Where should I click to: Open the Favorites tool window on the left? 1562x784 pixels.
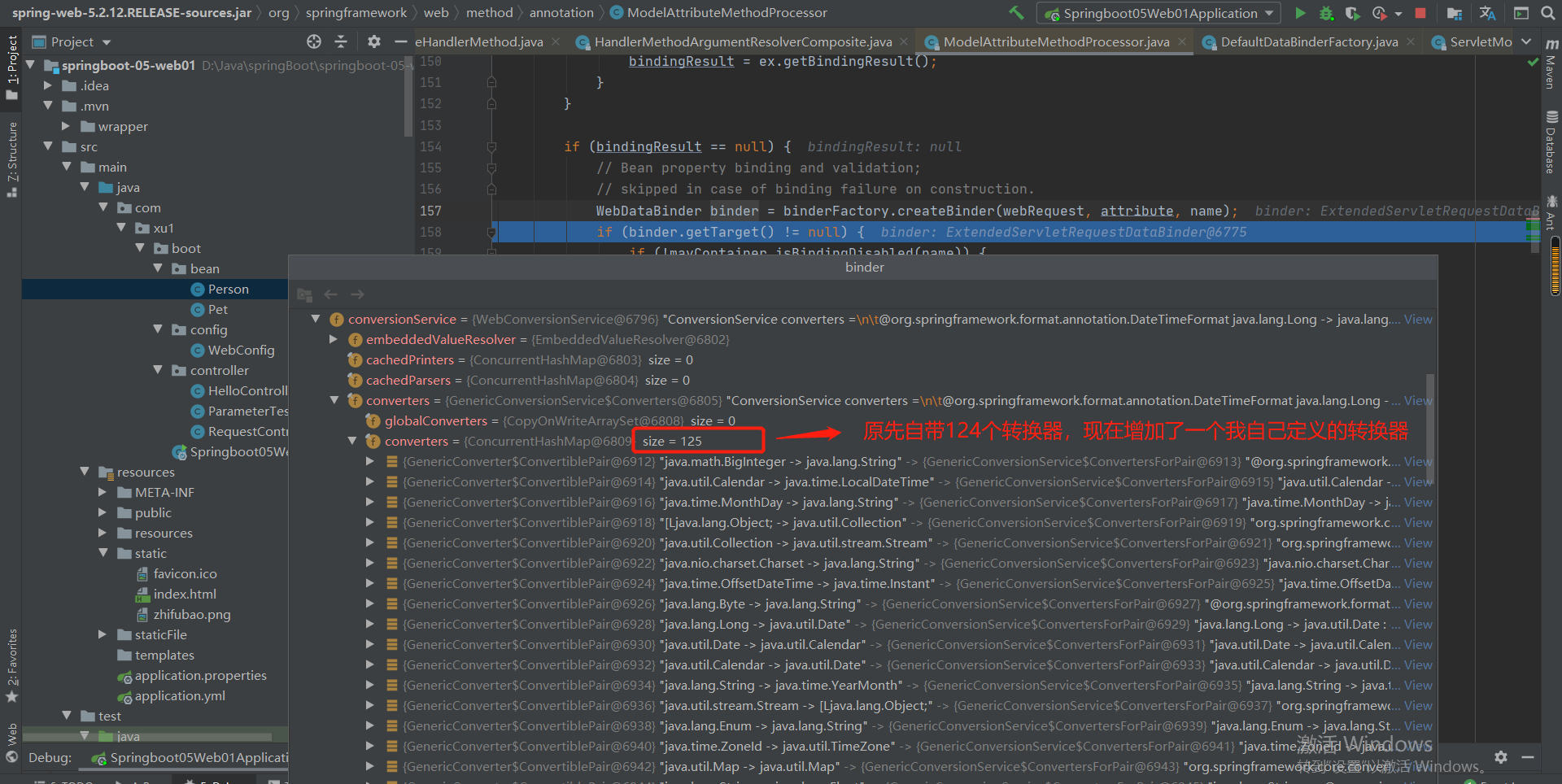tap(11, 665)
